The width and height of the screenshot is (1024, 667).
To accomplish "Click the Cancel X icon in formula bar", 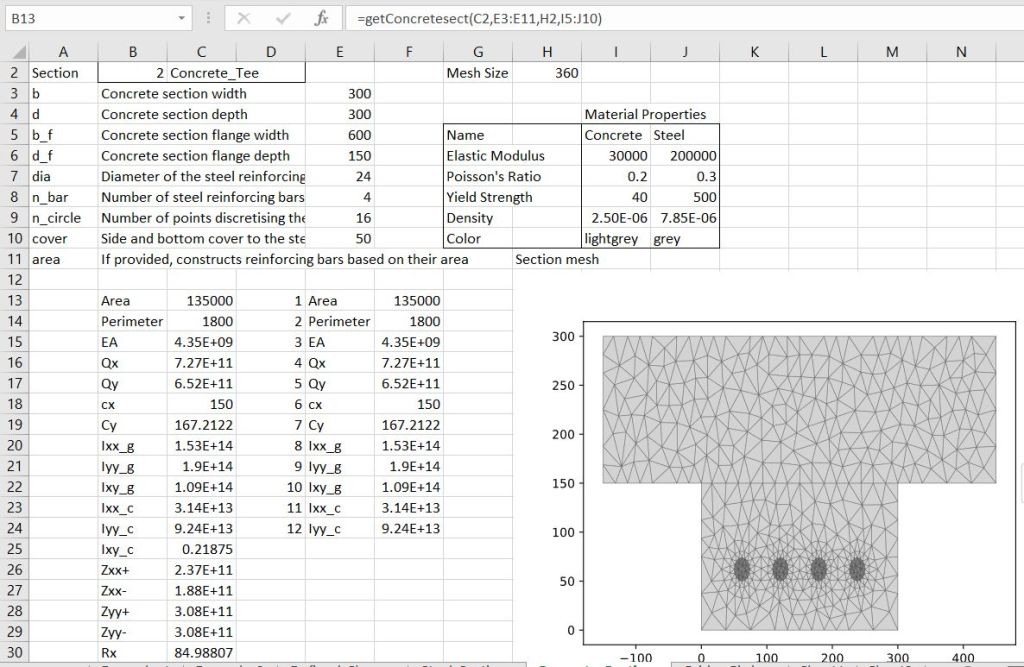I will [246, 18].
